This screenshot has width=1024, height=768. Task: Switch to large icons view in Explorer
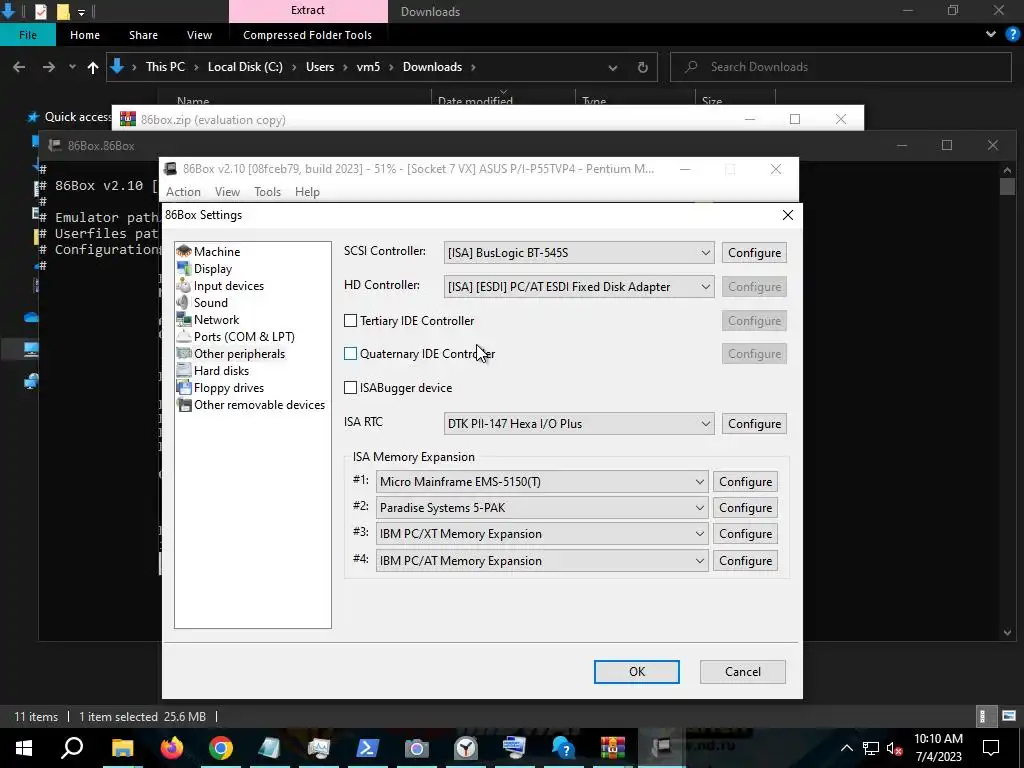[1009, 716]
